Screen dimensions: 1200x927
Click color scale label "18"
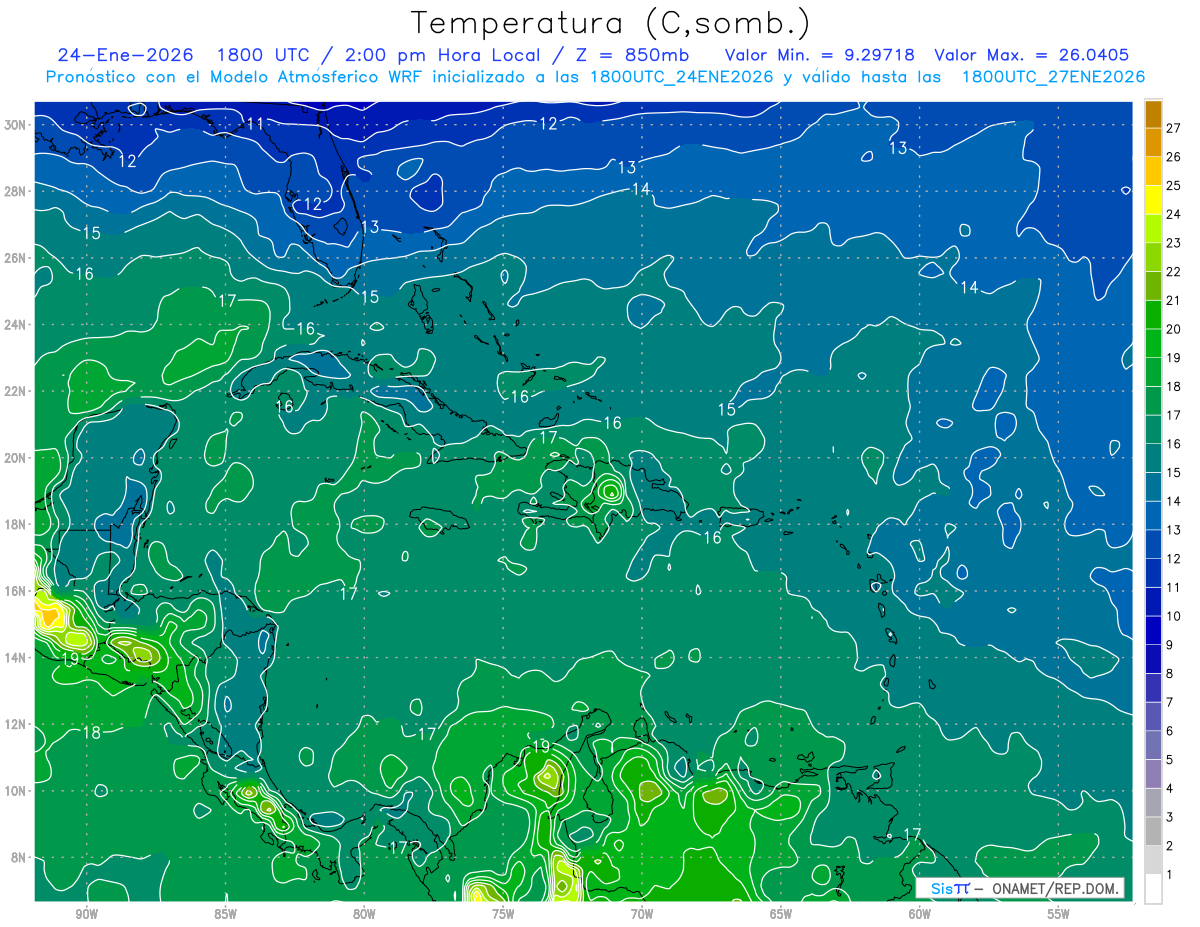[1174, 387]
